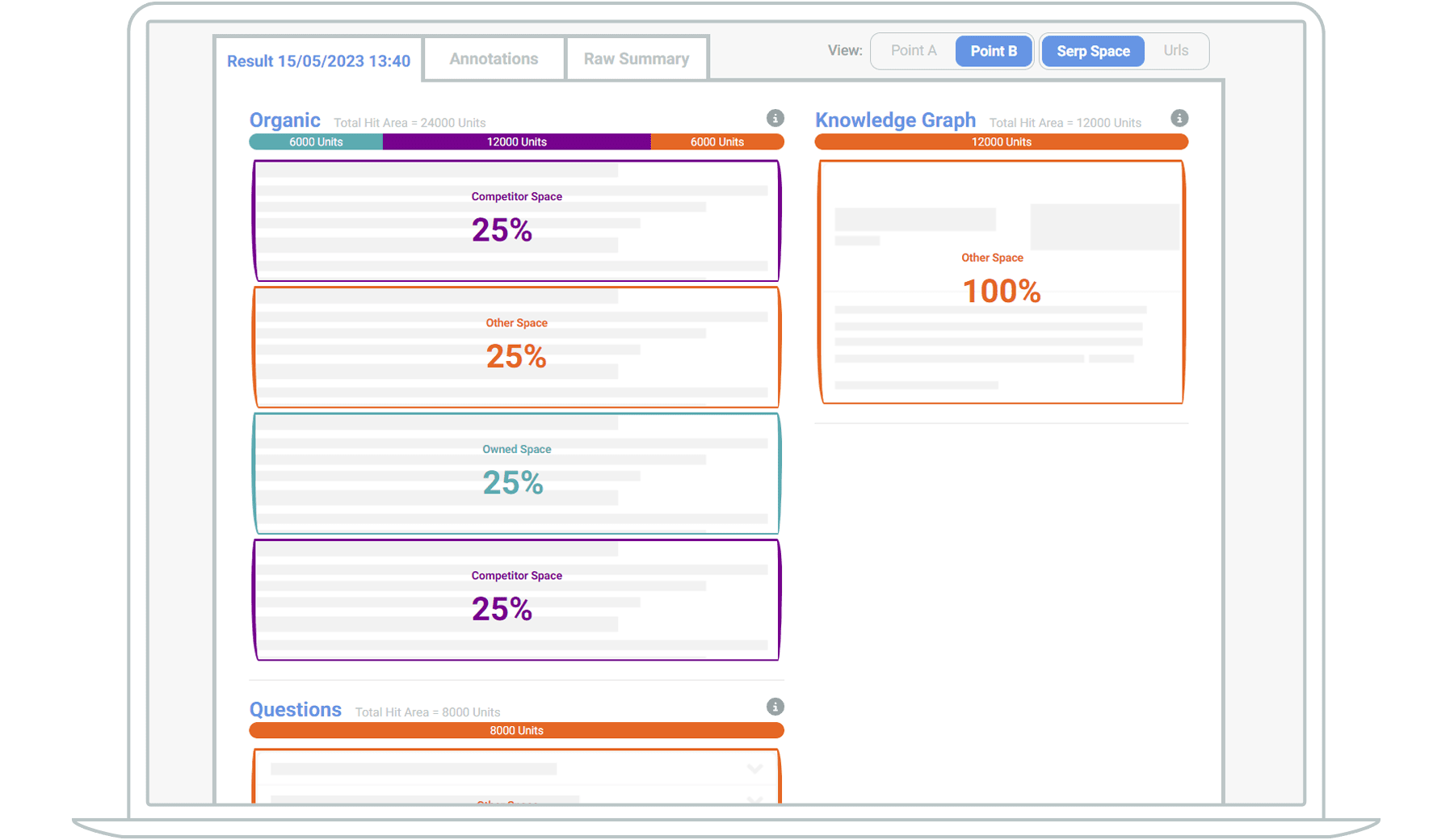Open the Knowledge Graph info icon
This screenshot has width=1454, height=840.
[1179, 119]
